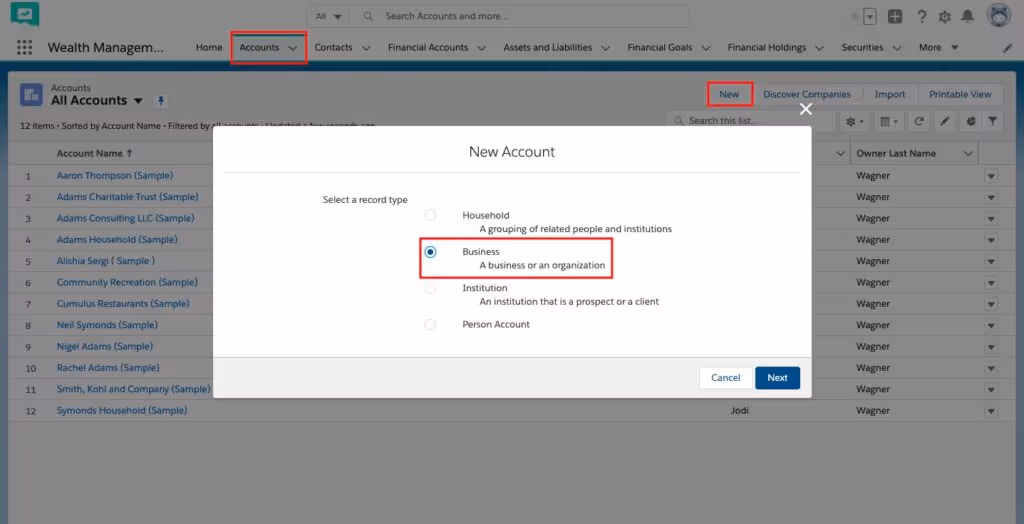Click the Accounts object icon in list header
Viewport: 1024px width, 524px height.
[31, 95]
